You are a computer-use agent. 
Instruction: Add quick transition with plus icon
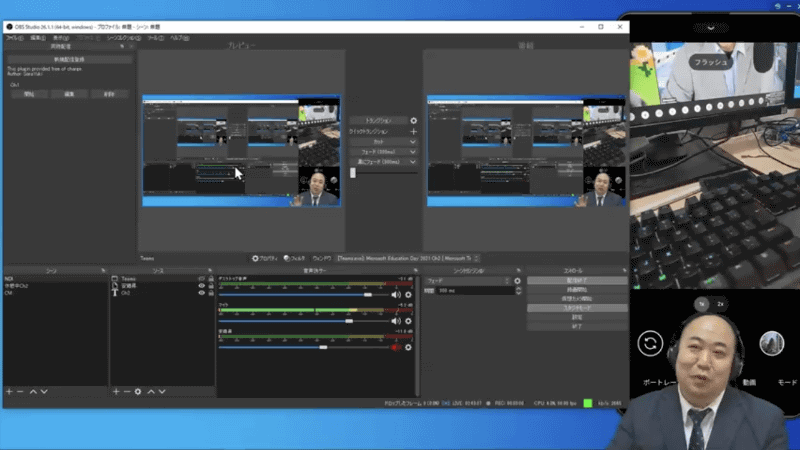(x=413, y=131)
